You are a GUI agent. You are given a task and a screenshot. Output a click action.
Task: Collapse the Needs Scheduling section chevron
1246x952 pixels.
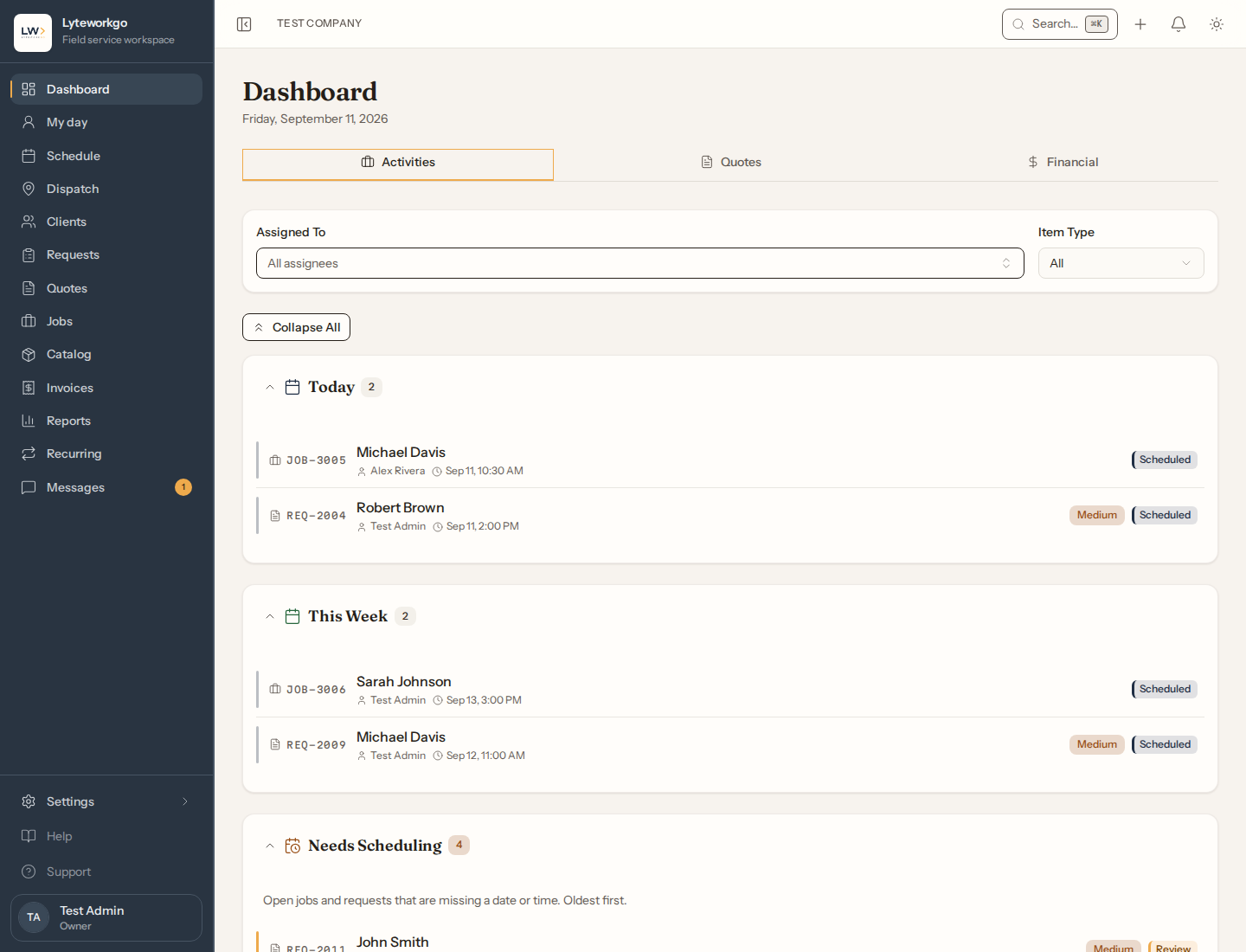(270, 846)
